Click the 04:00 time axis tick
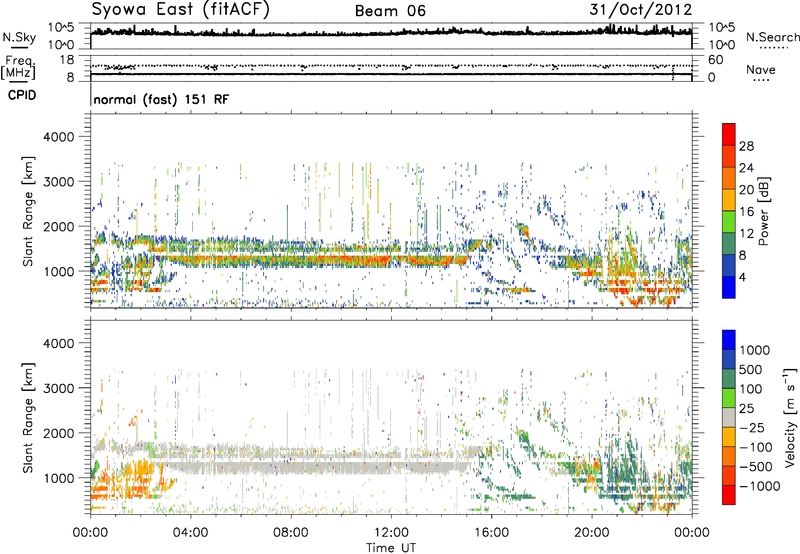 pos(190,533)
